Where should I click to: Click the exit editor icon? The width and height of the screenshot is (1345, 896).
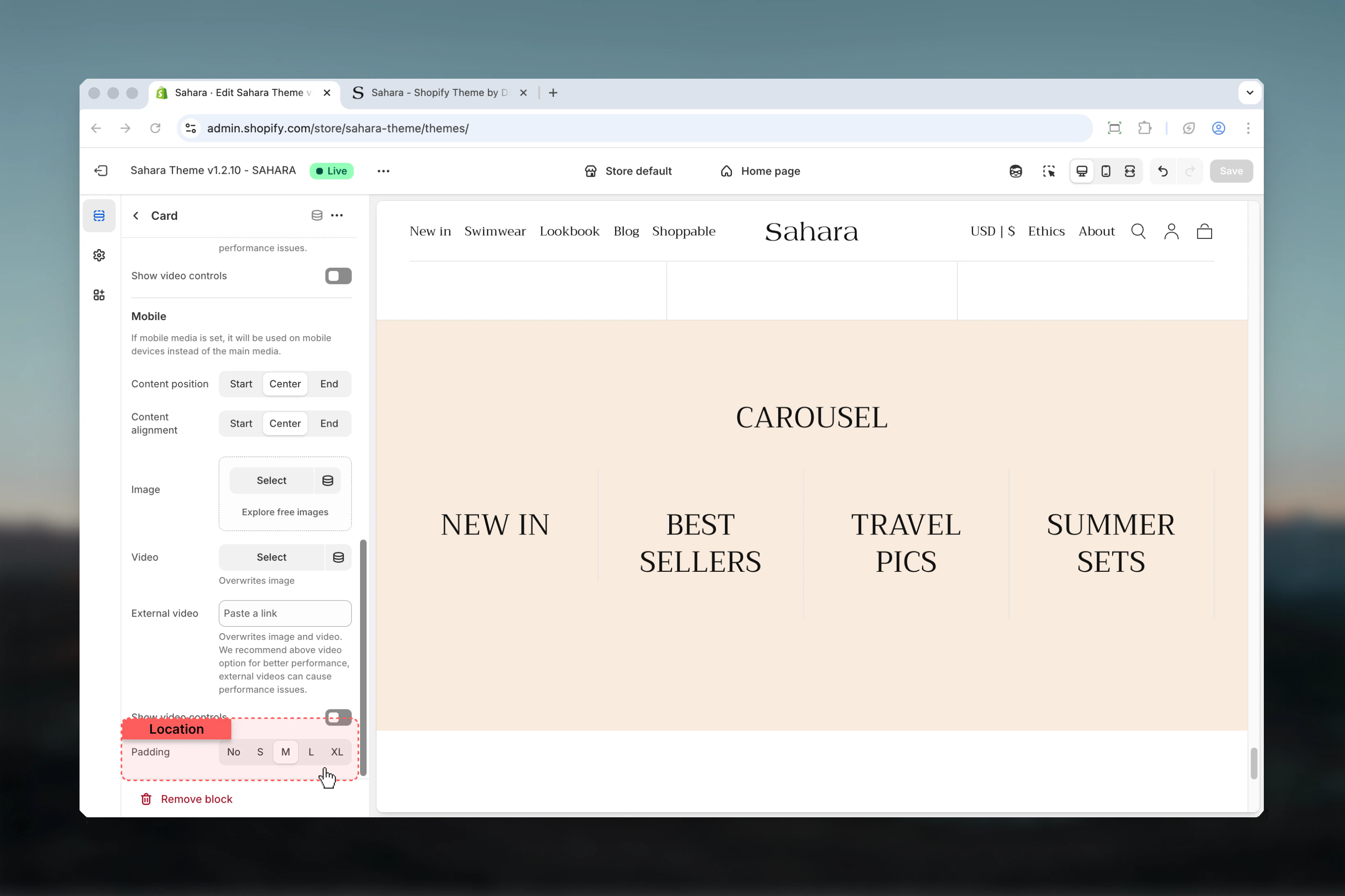(x=100, y=171)
